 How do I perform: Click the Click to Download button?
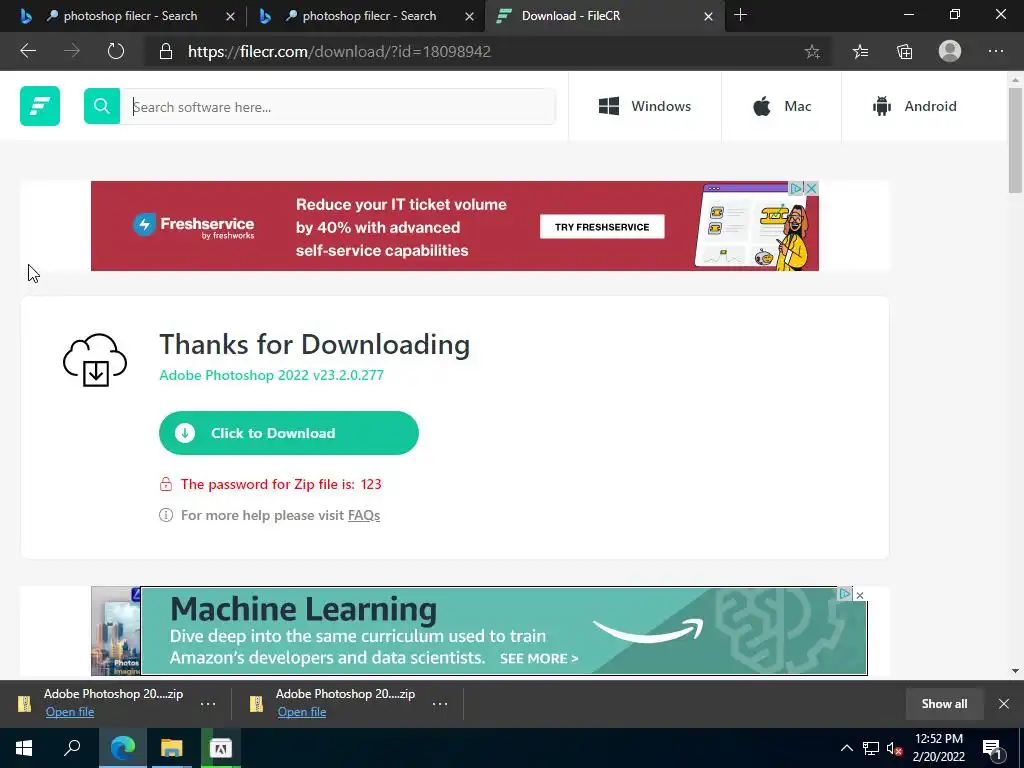289,433
